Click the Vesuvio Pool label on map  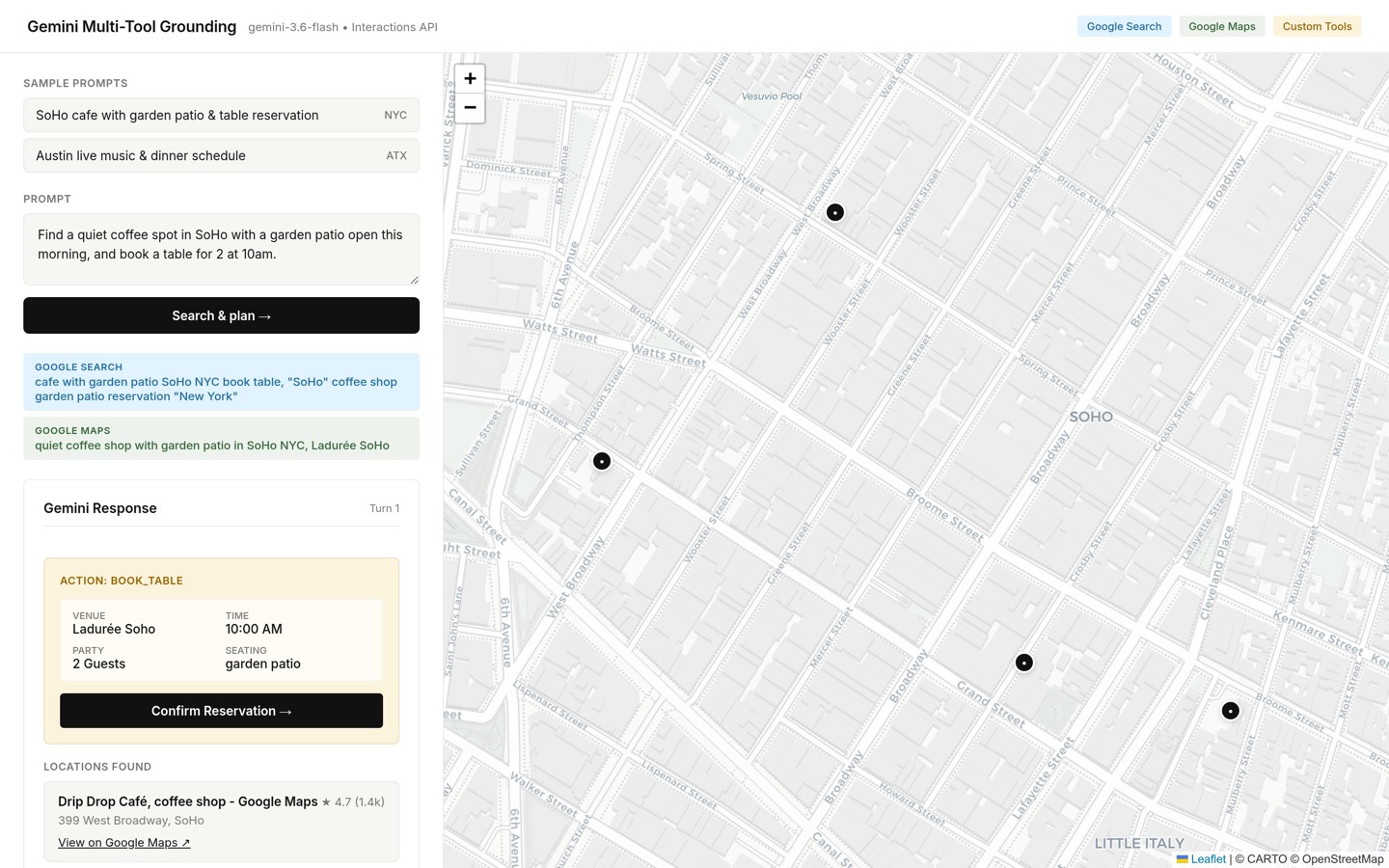coord(771,96)
